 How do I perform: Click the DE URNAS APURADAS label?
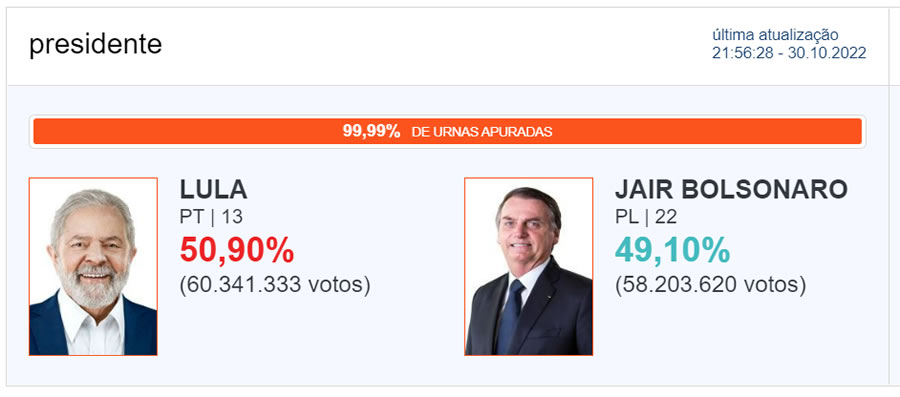coord(482,132)
